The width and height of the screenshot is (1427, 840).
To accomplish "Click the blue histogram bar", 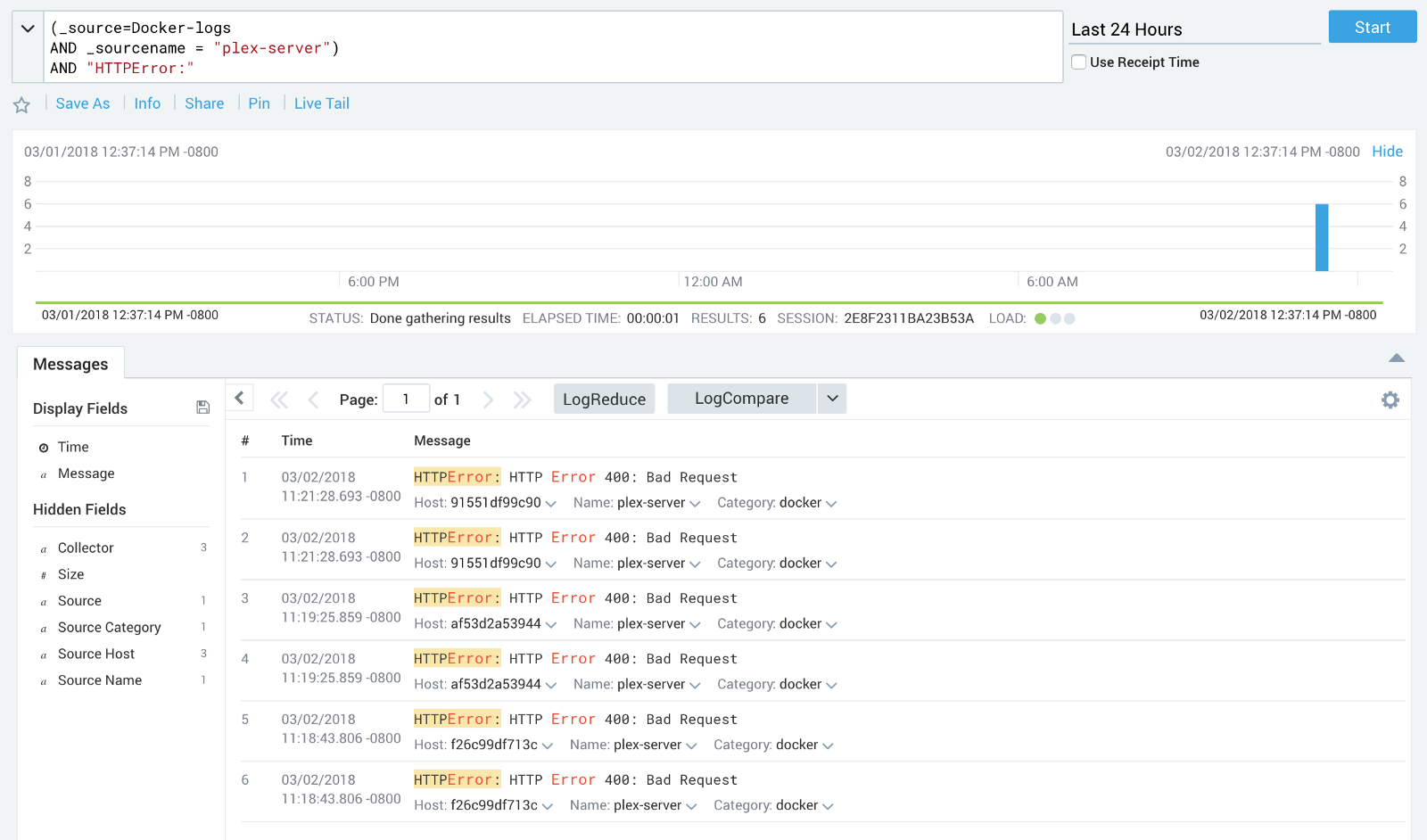I will (1321, 237).
